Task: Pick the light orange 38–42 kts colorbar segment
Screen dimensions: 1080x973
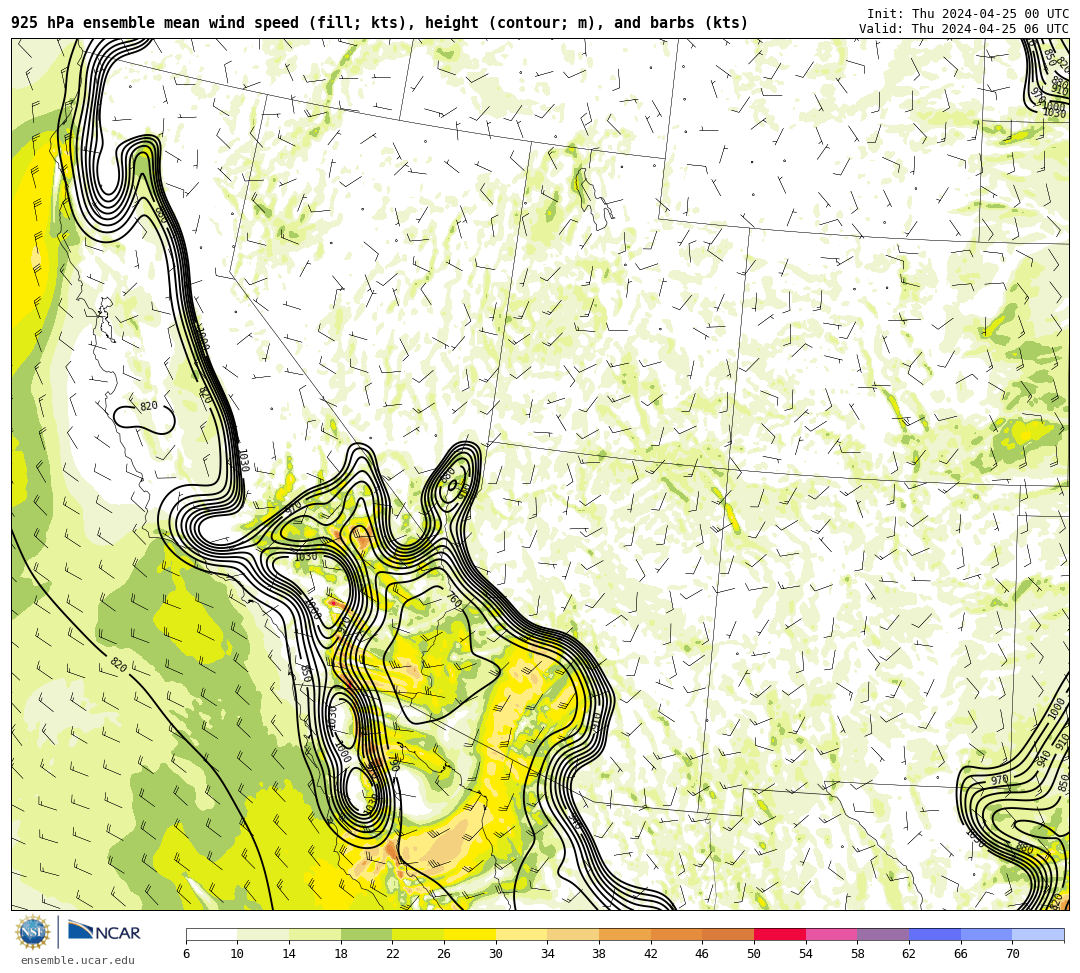Action: click(625, 934)
